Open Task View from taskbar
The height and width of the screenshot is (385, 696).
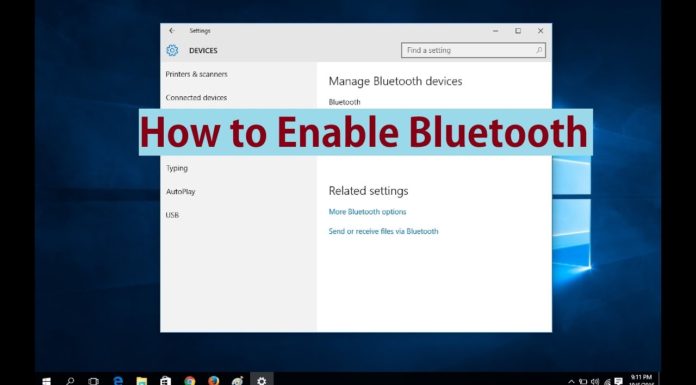pyautogui.click(x=93, y=381)
